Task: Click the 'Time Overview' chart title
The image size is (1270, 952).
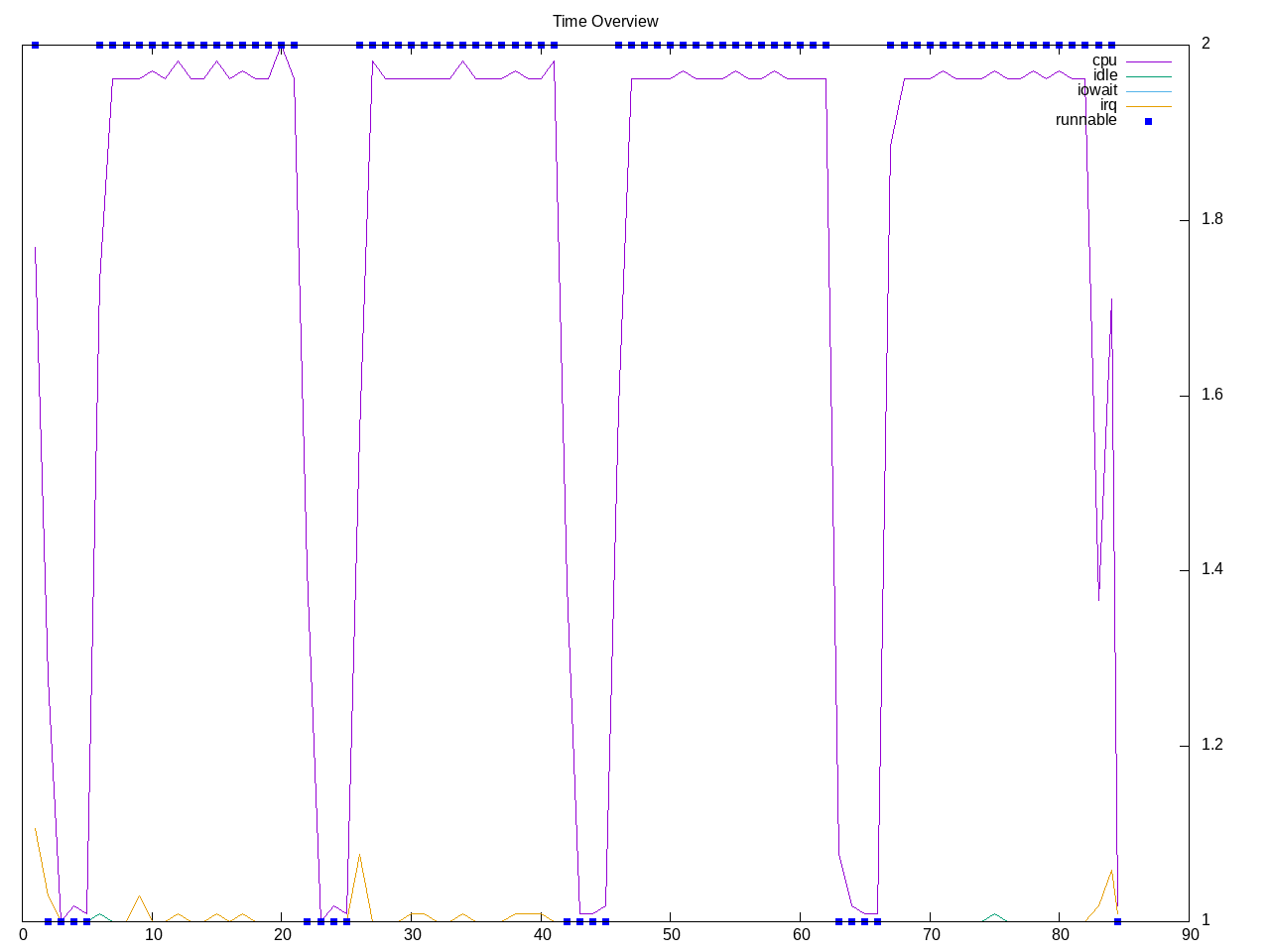Action: click(x=605, y=21)
